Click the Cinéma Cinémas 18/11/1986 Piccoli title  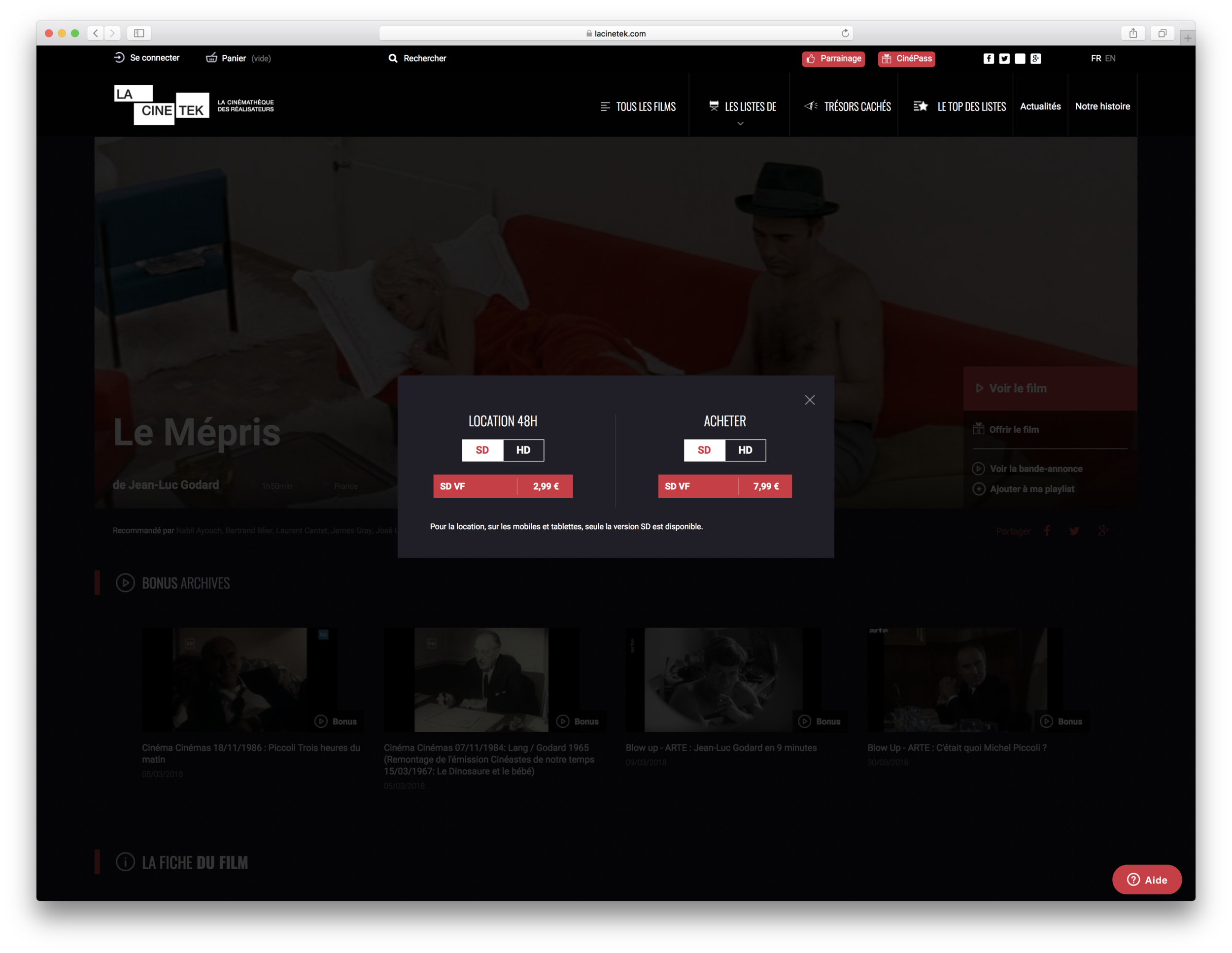[x=251, y=753]
